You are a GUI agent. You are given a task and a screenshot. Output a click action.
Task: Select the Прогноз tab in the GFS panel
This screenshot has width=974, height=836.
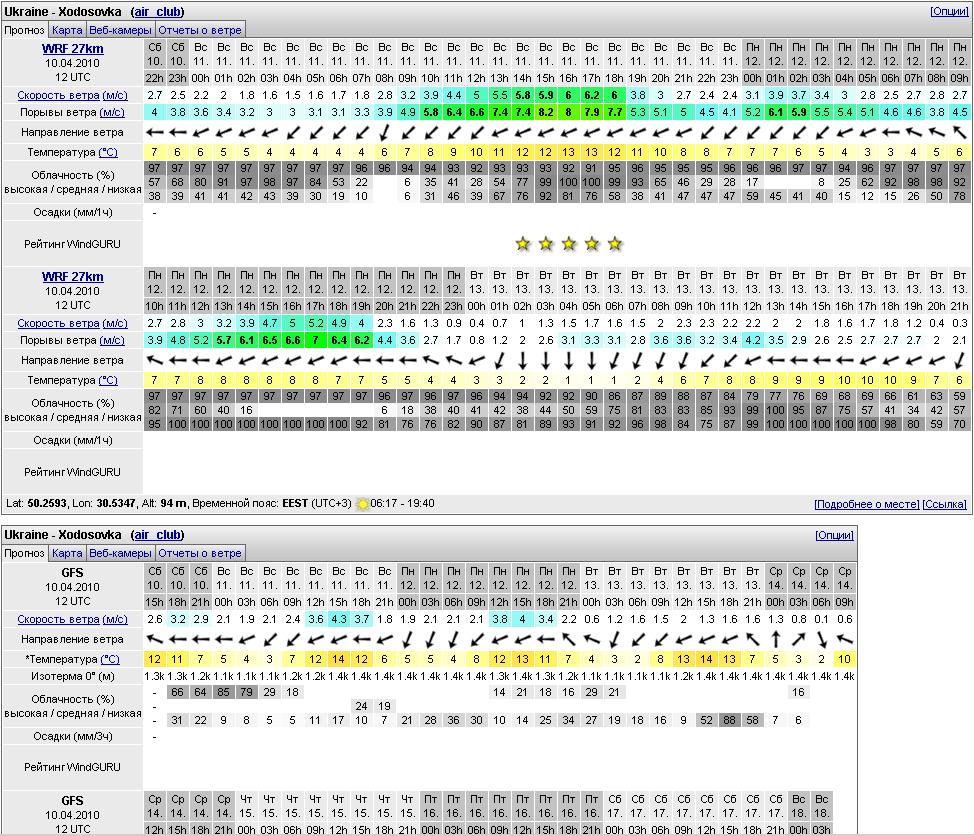24,553
